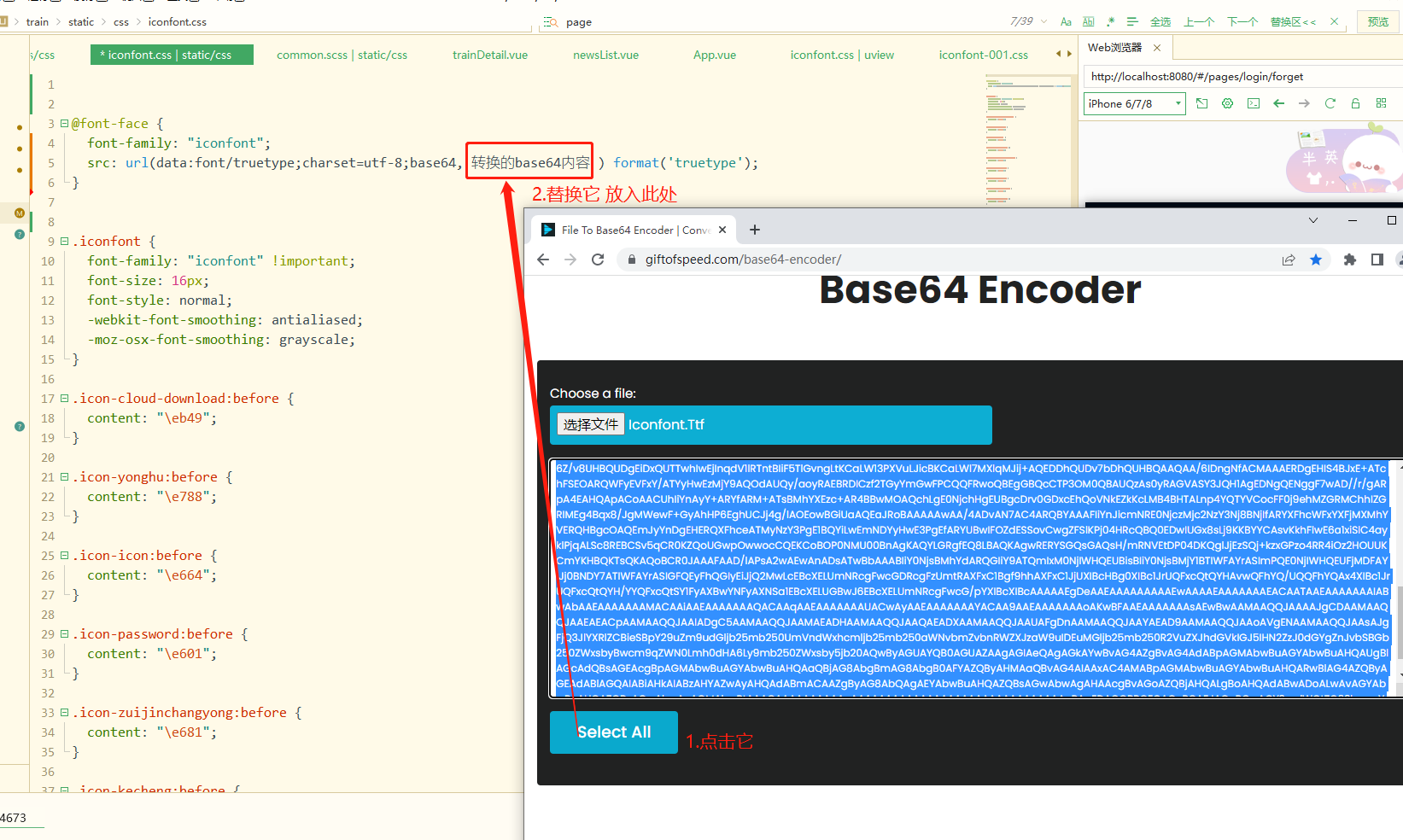This screenshot has width=1403, height=840.
Task: Click the blue bookmark star in Chrome
Action: point(1316,260)
